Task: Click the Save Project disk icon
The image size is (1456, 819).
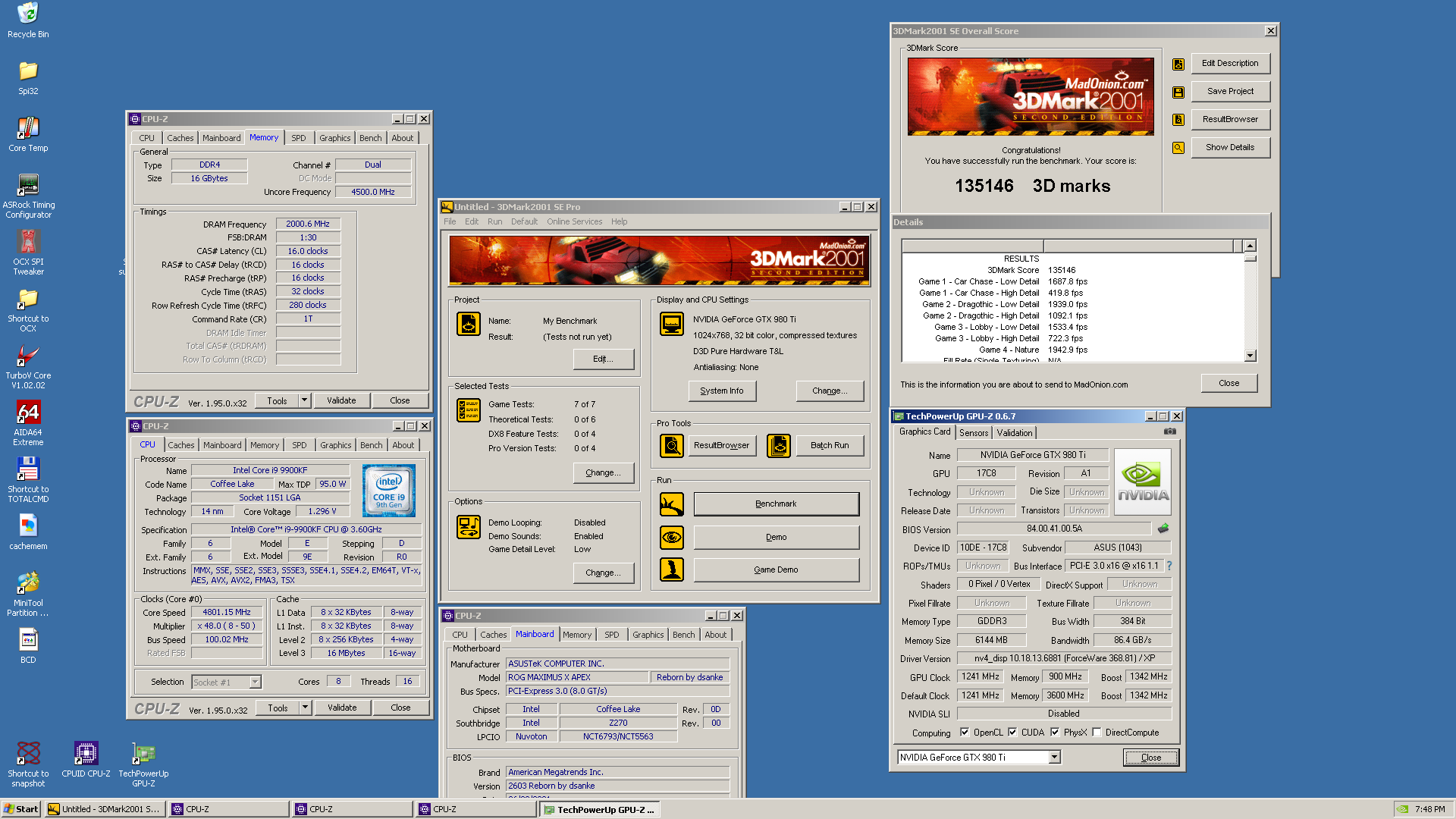Action: coord(1178,93)
